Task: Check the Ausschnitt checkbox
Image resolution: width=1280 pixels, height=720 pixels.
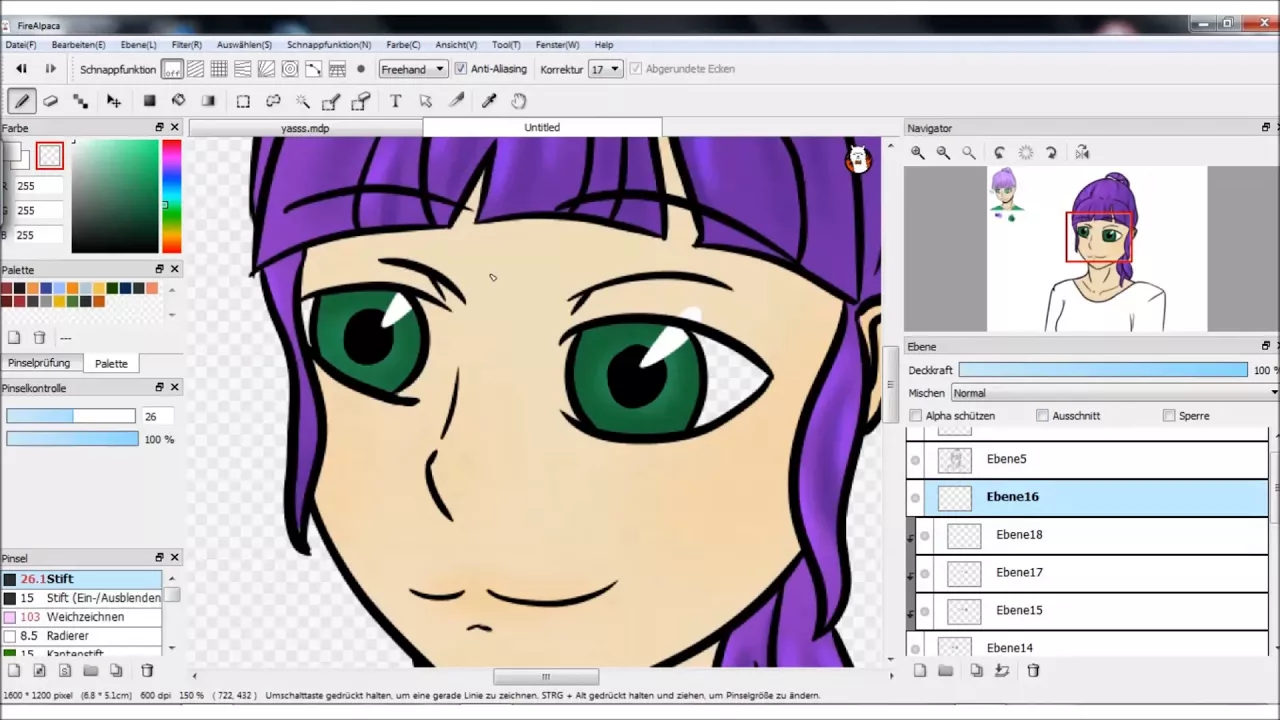Action: coord(1042,415)
